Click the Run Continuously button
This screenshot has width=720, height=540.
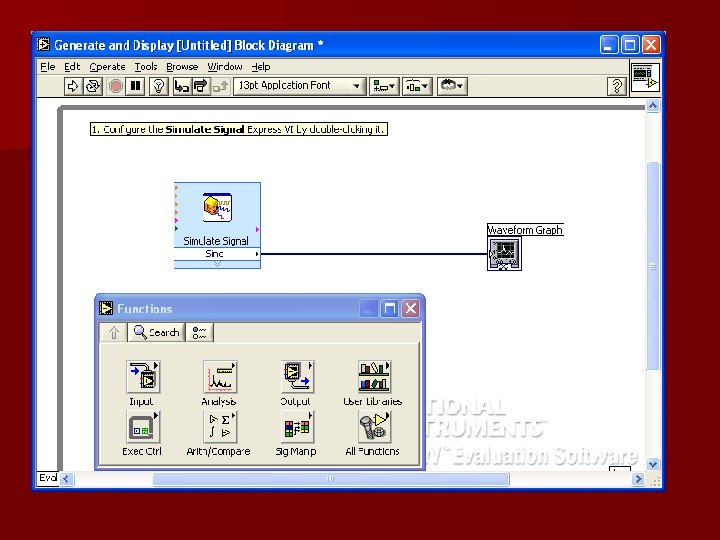click(93, 86)
